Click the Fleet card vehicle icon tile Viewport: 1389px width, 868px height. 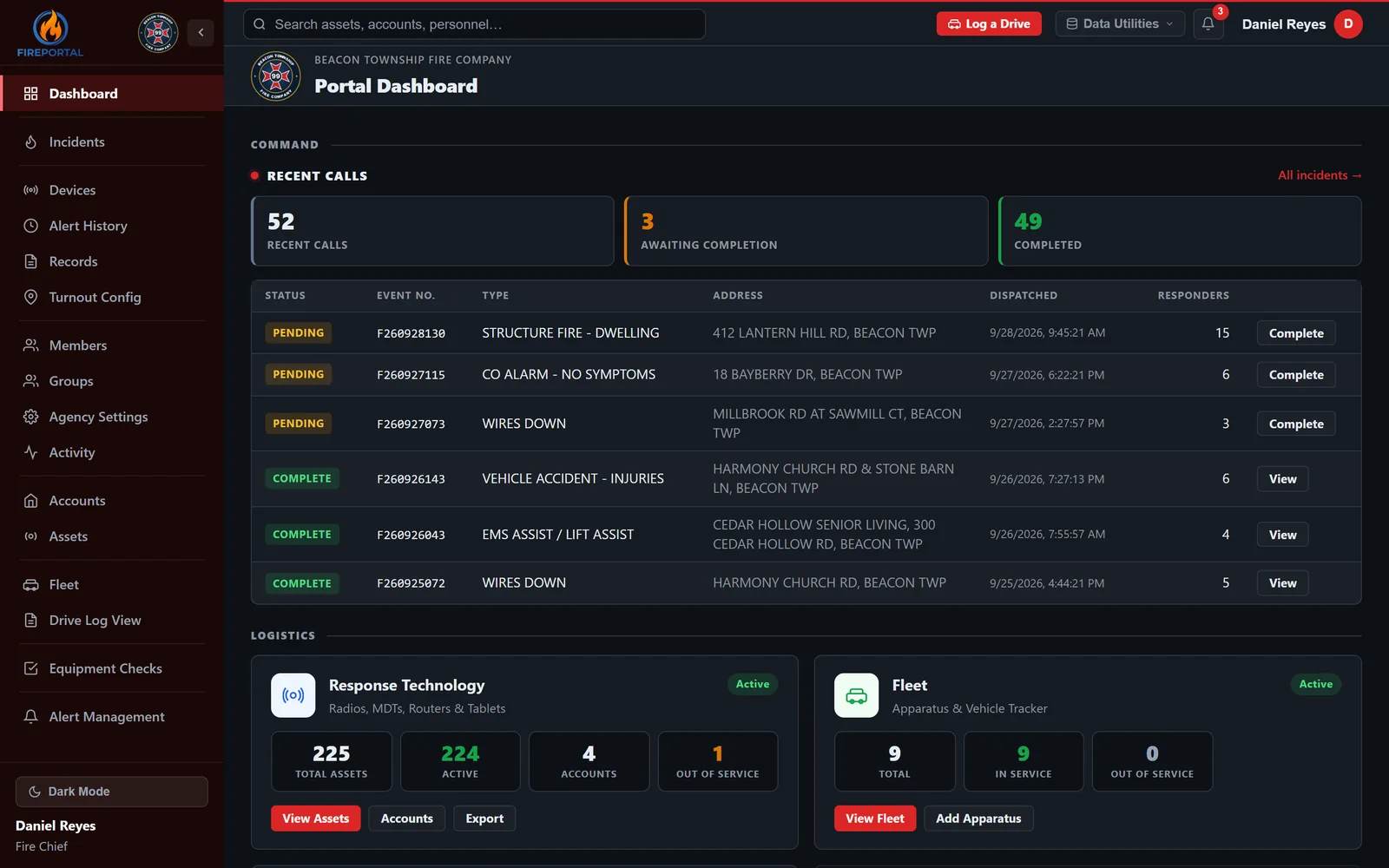857,695
